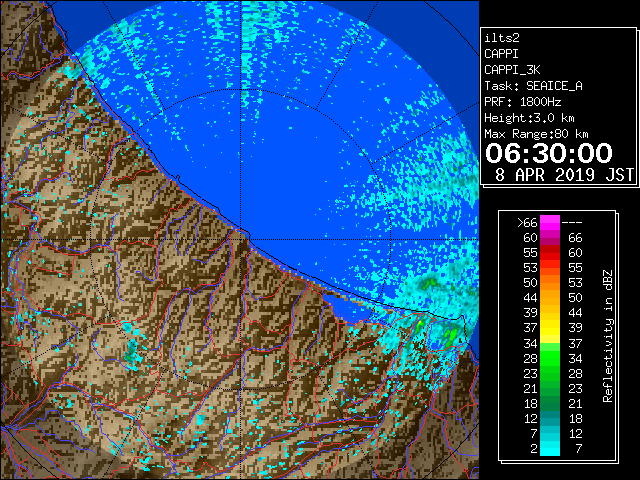Click the 'Height:3.0 km' line
The width and height of the screenshot is (640, 480).
[529, 118]
